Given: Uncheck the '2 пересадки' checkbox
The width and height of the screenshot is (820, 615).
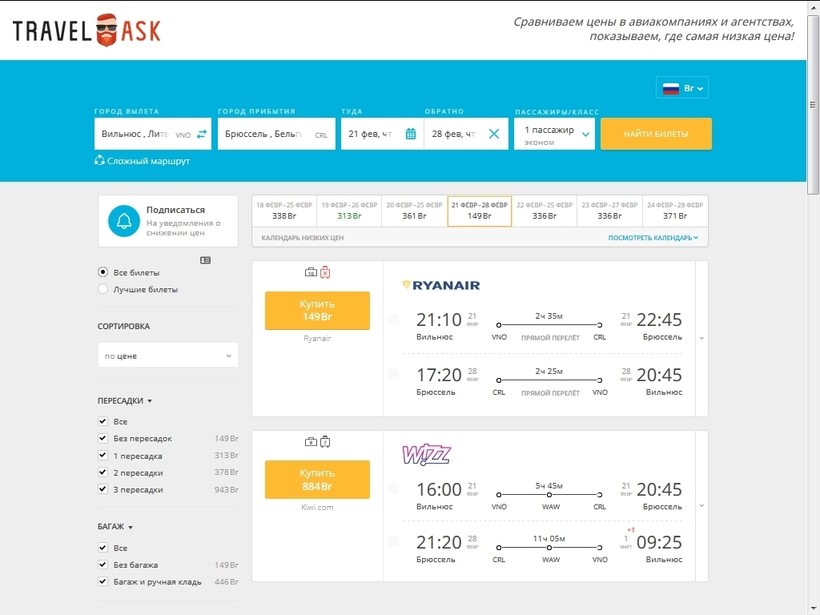Looking at the screenshot, I should pyautogui.click(x=103, y=472).
